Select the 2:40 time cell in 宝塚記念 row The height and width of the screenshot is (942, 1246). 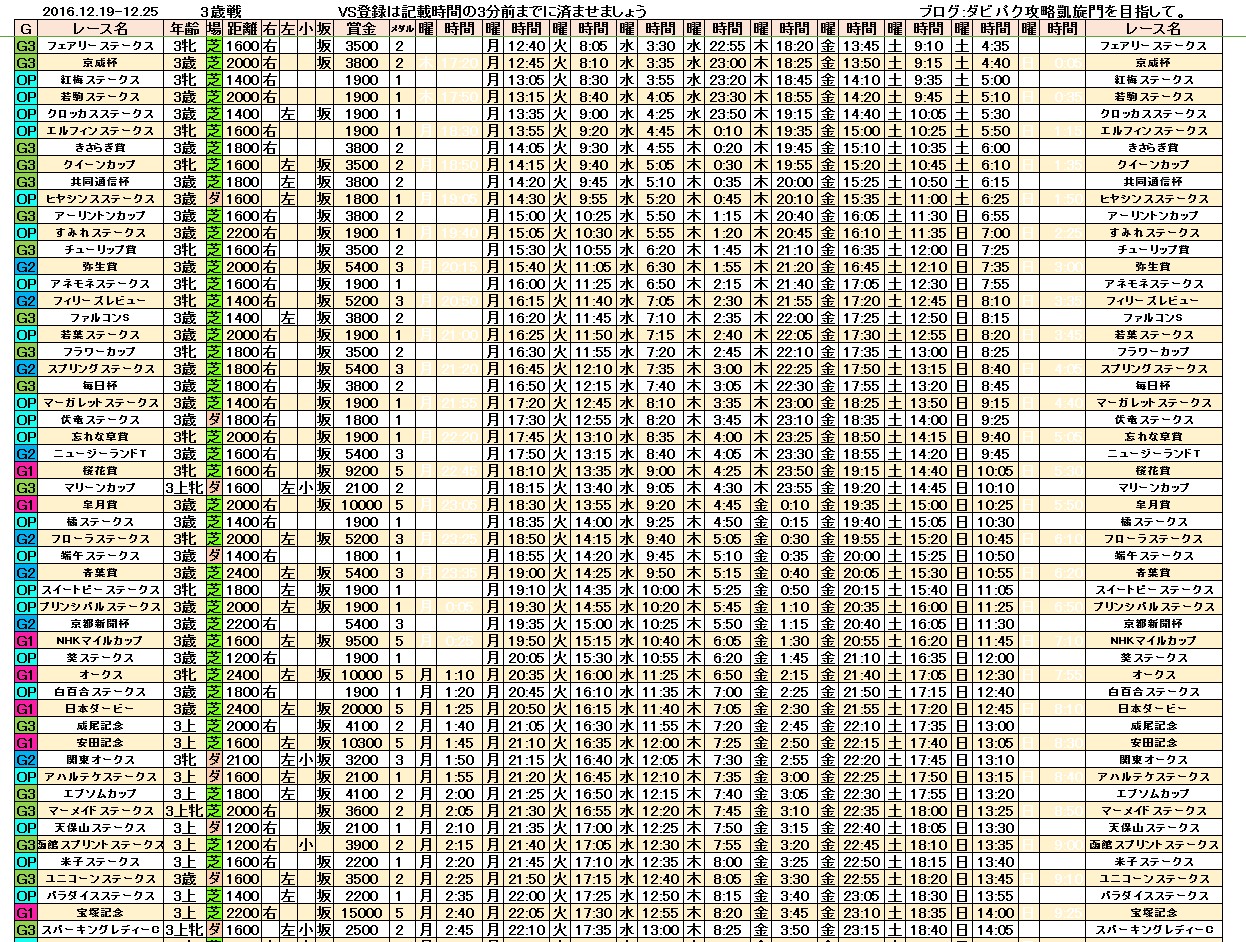(x=458, y=913)
